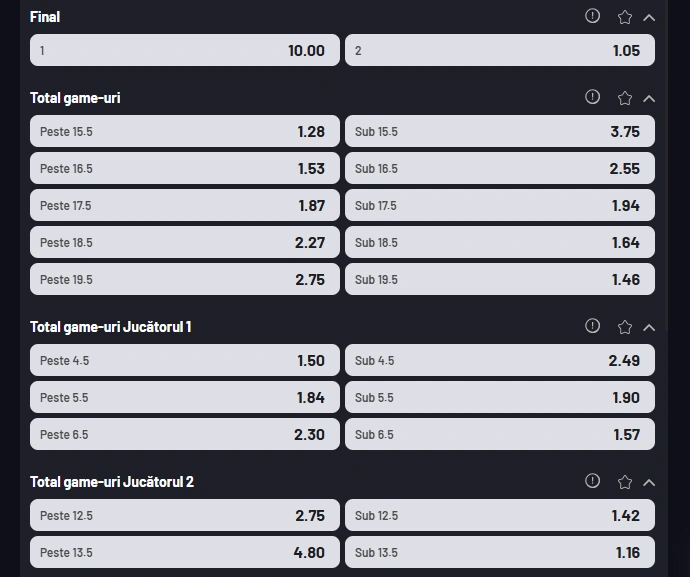Select Sub 5.5 for Jucătorul 1
The height and width of the screenshot is (577, 690).
[x=500, y=397]
